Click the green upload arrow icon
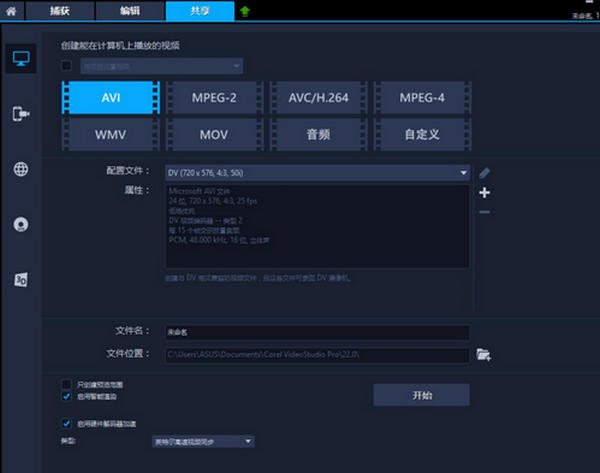This screenshot has width=600, height=473. (x=245, y=11)
